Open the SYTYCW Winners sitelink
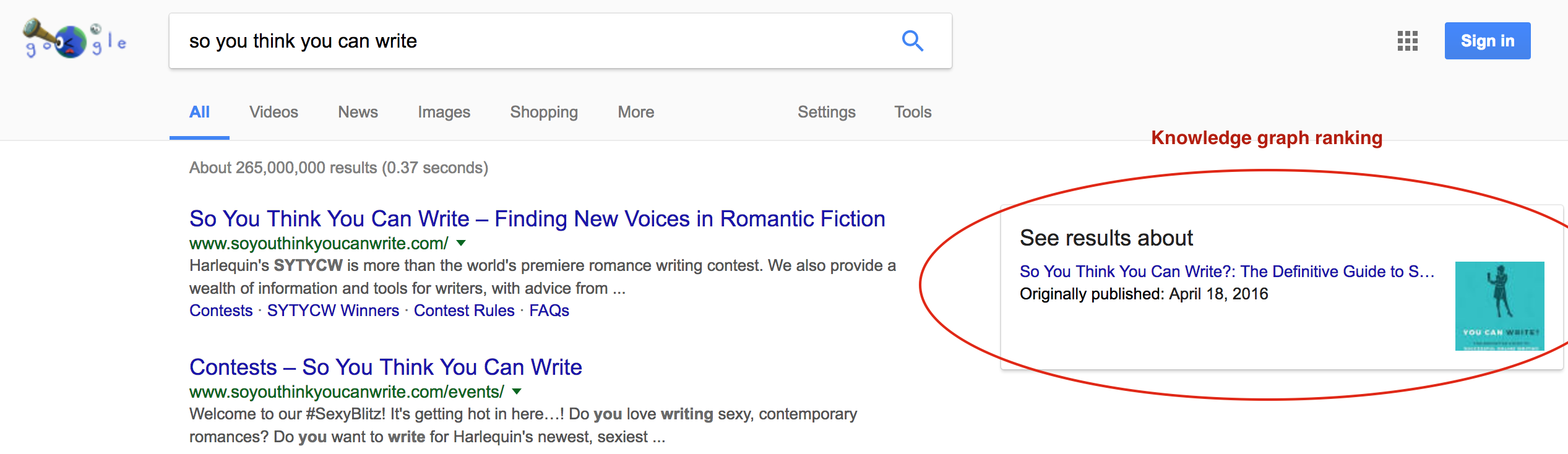The width and height of the screenshot is (1568, 454). (x=333, y=311)
